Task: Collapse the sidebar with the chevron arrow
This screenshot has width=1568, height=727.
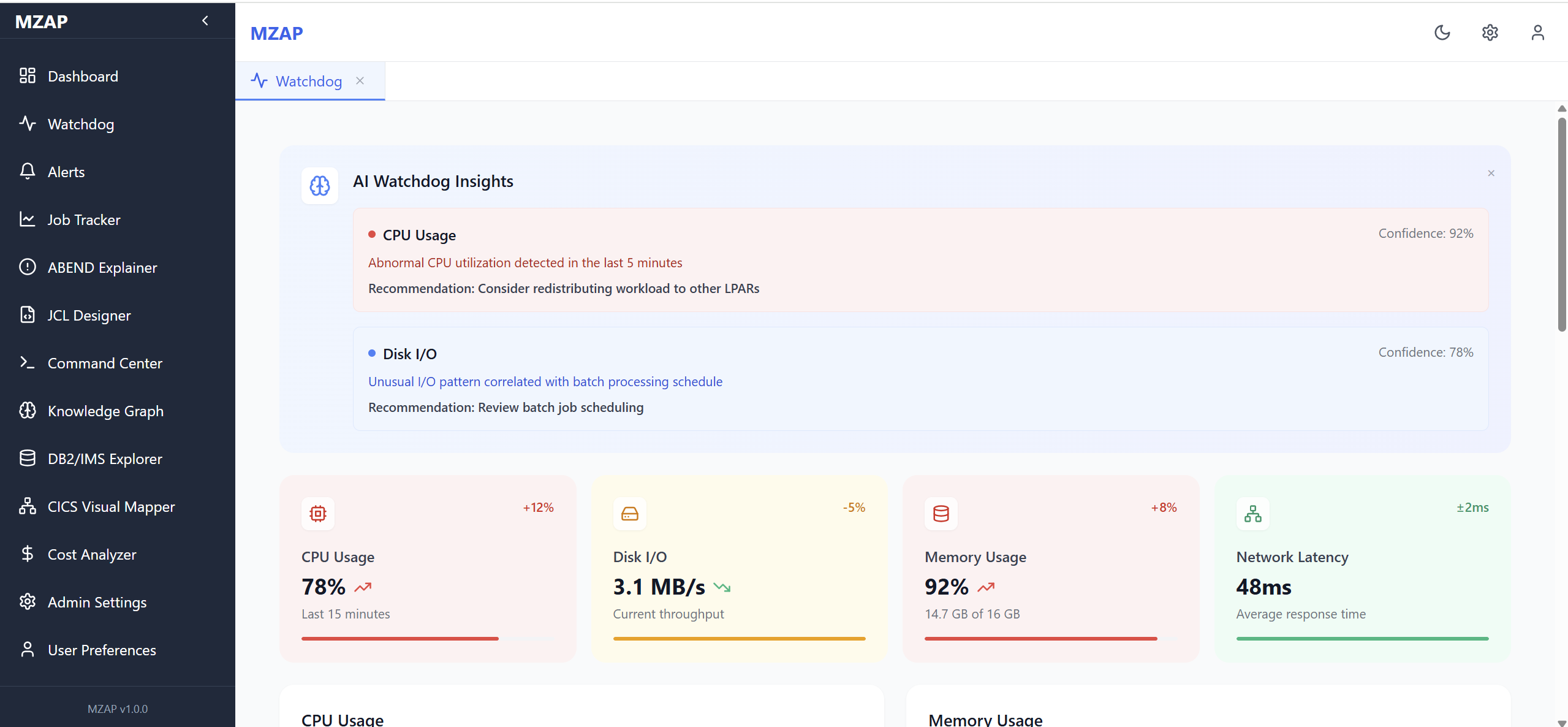Action: 205,21
